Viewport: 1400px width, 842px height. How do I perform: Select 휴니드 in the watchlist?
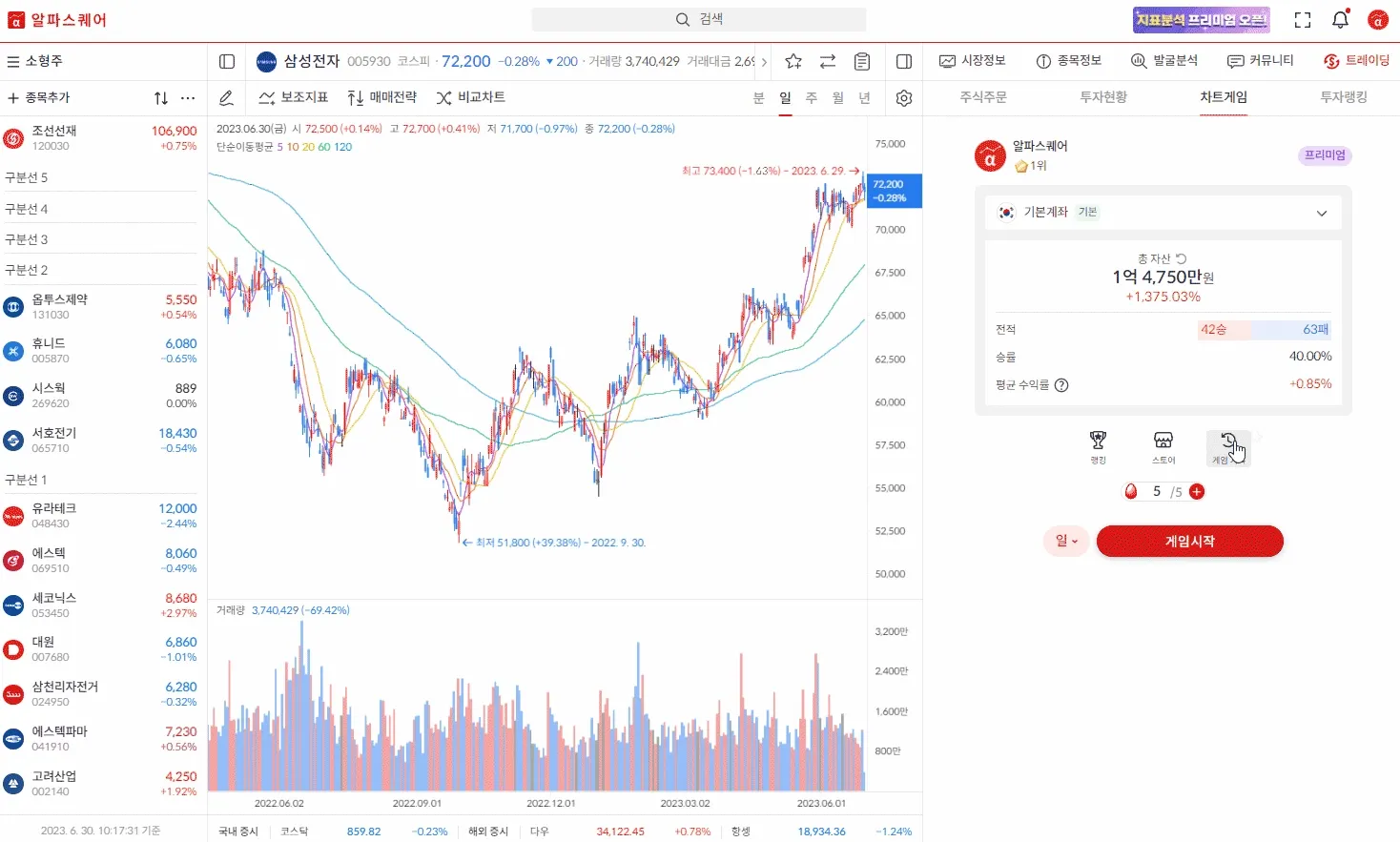tap(103, 351)
